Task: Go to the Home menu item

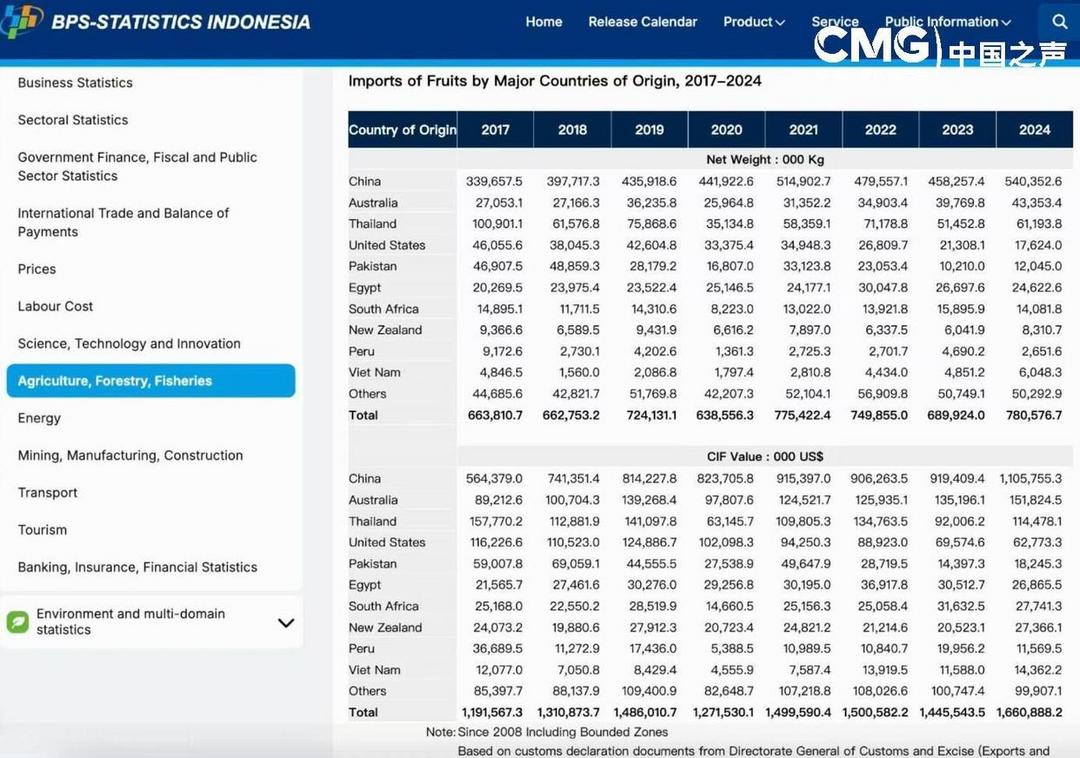Action: pos(544,22)
